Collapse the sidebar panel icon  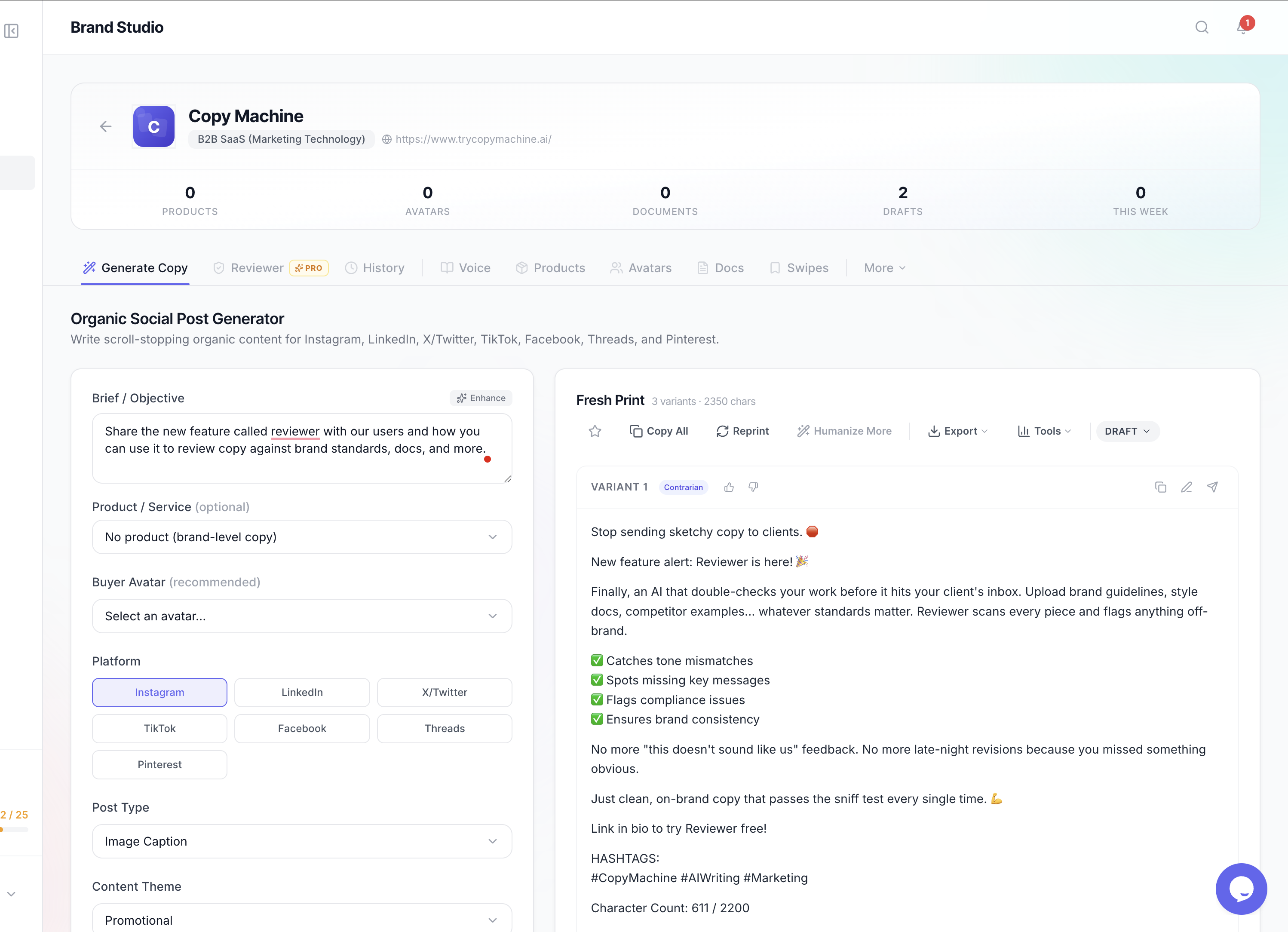(x=11, y=31)
